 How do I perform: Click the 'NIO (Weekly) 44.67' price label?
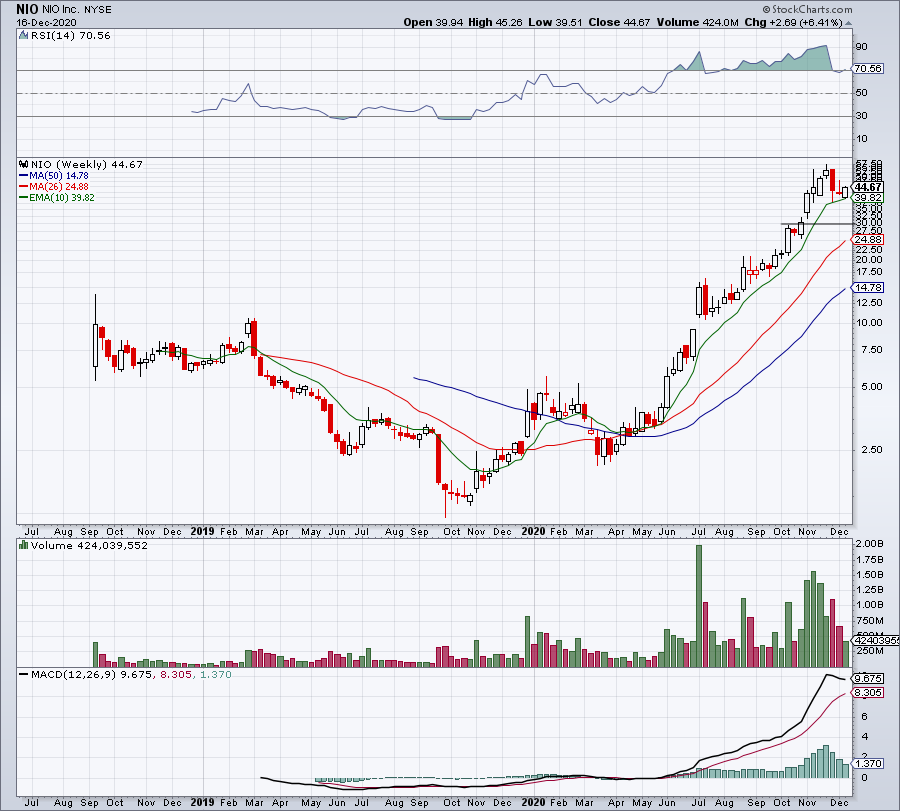(87, 164)
